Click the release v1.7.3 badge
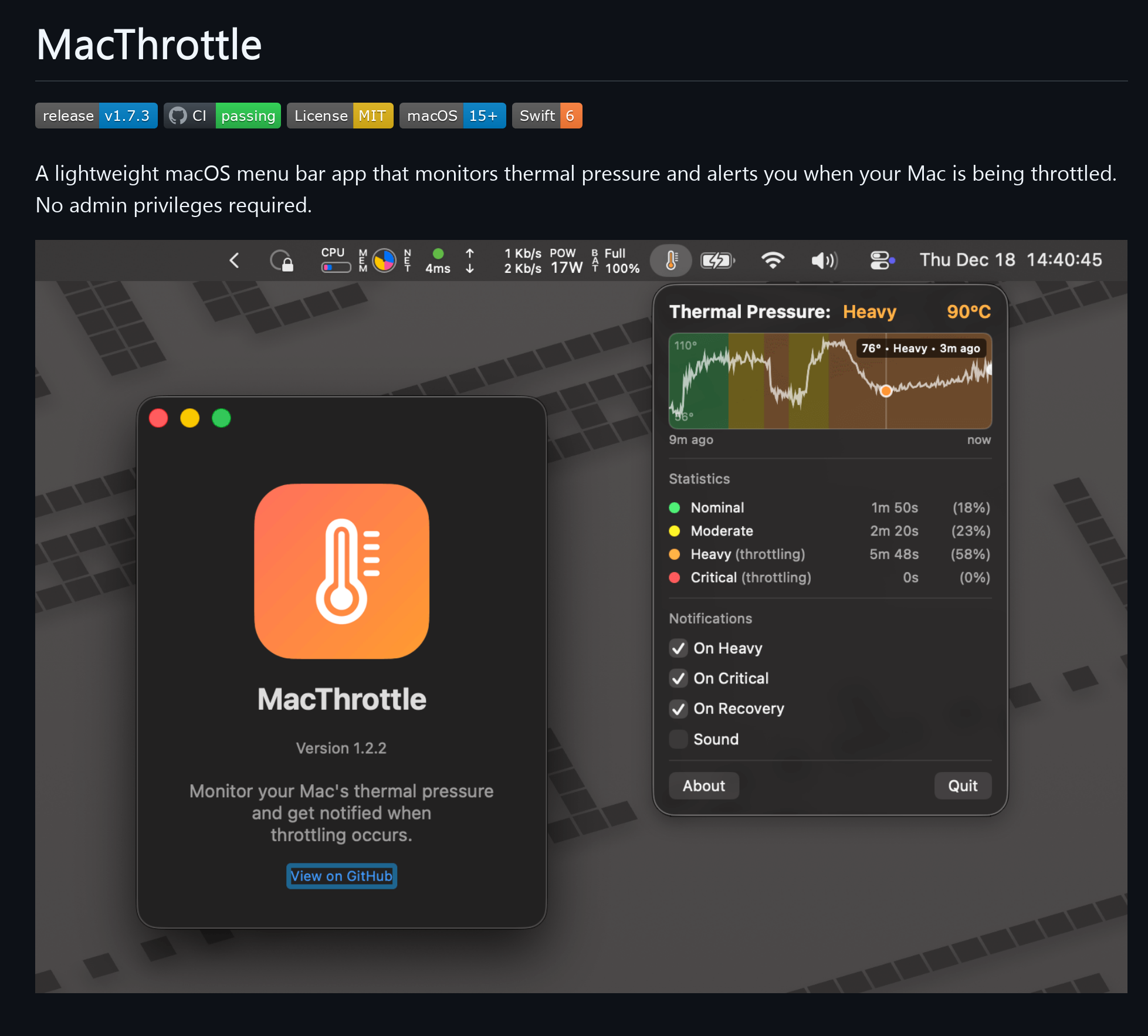Viewport: 1148px width, 1036px height. 96,116
